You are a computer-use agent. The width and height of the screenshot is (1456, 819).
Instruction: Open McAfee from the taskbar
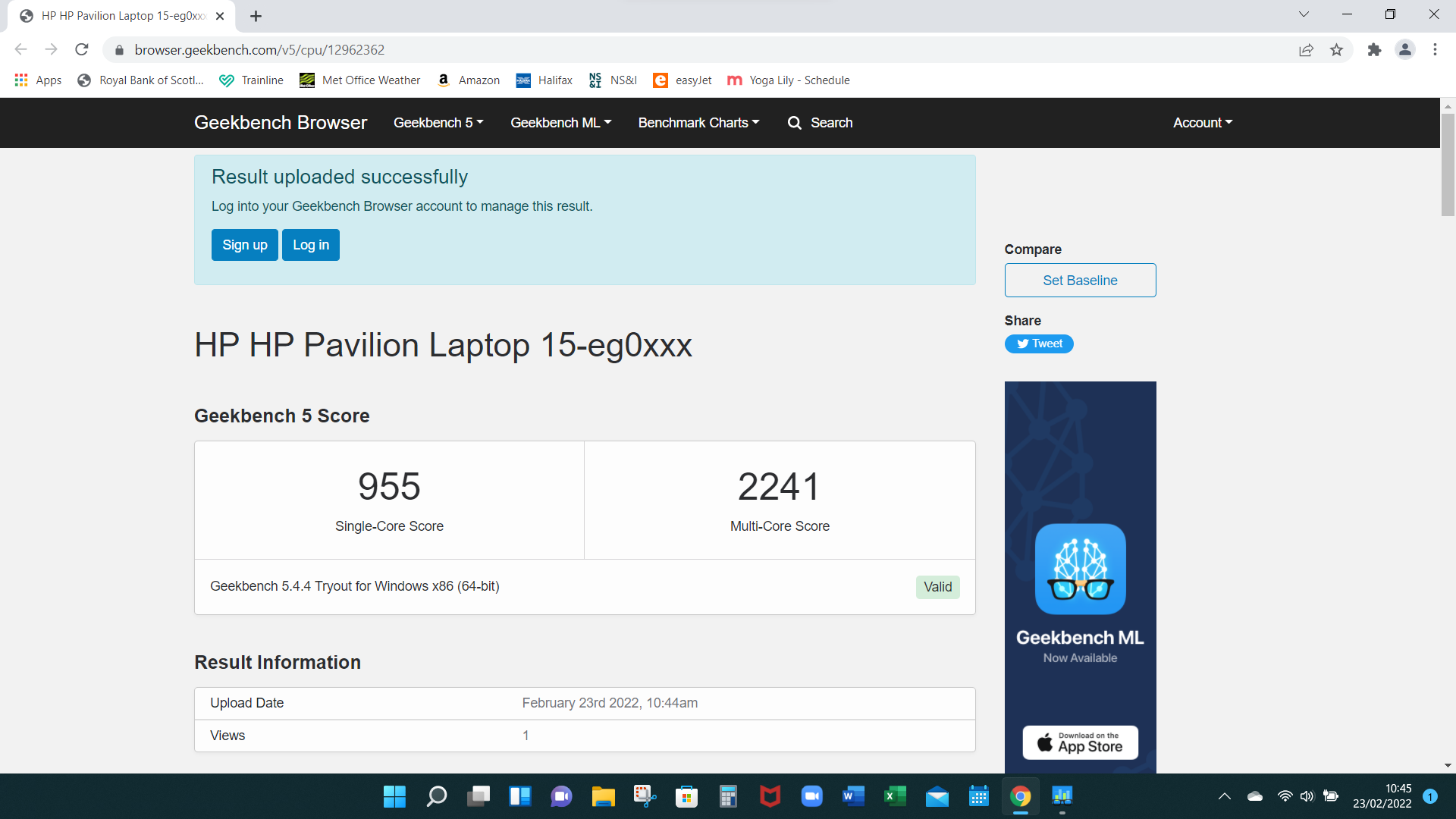[x=770, y=796]
